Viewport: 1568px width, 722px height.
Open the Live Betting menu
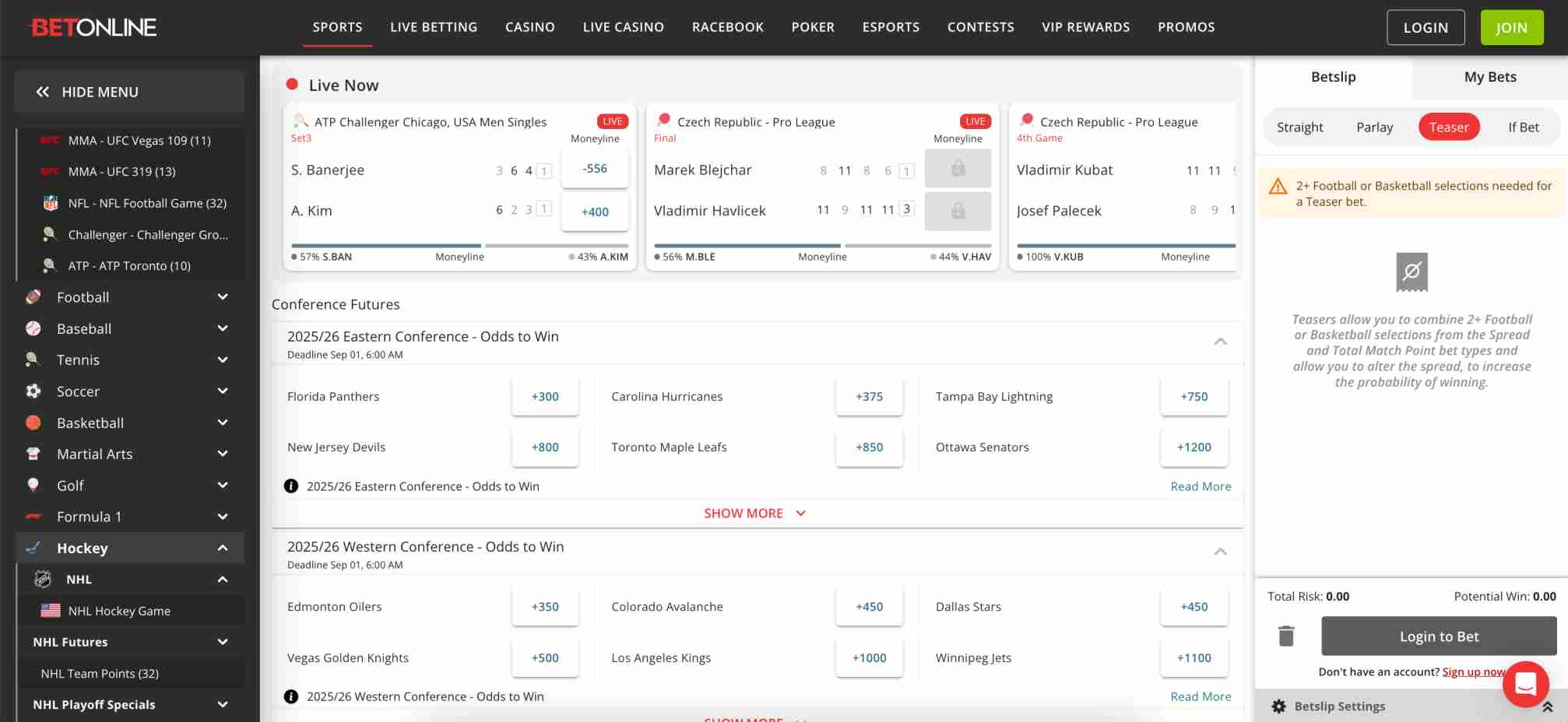434,26
